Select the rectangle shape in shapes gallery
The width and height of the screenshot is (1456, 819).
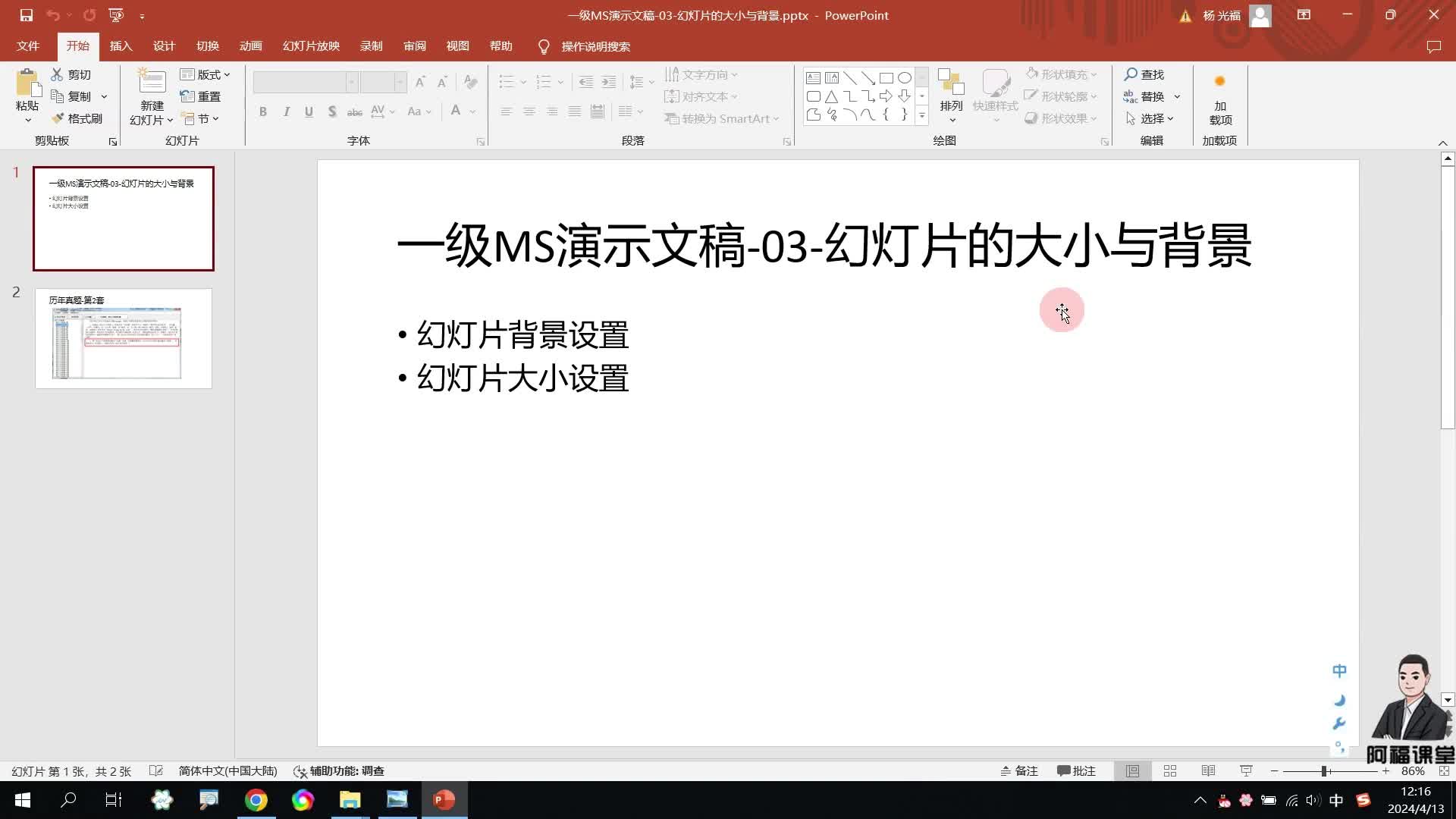click(886, 77)
